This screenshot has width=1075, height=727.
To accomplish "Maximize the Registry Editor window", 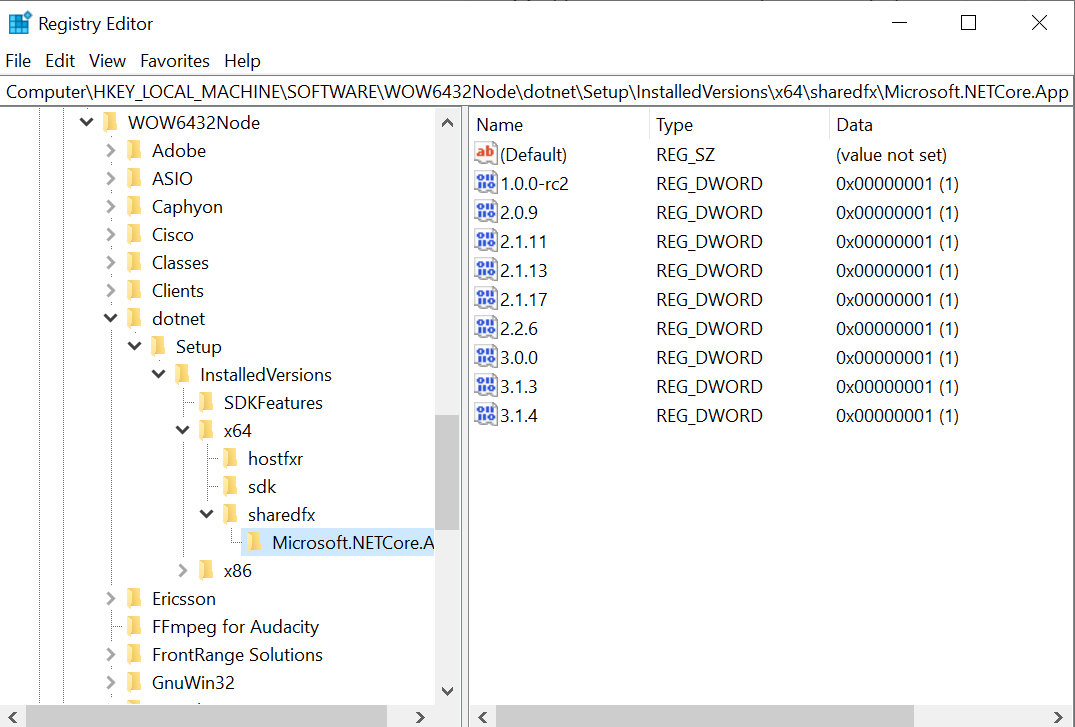I will [x=968, y=23].
